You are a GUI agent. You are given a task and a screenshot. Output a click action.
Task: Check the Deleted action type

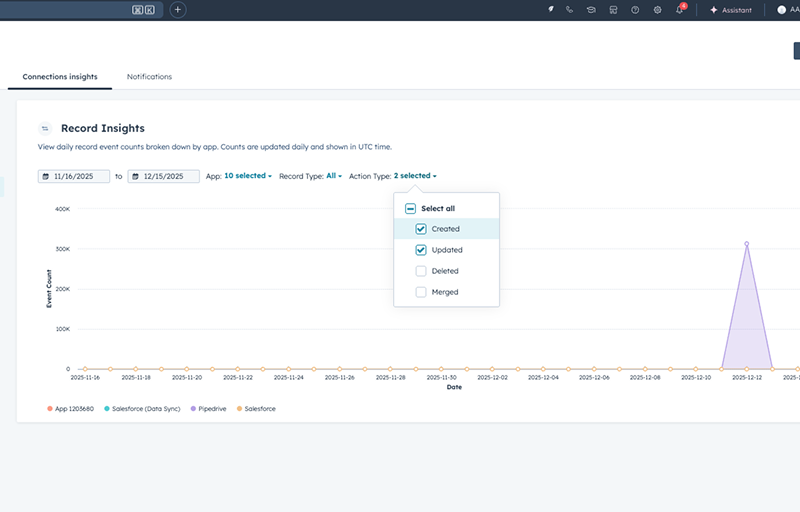421,271
